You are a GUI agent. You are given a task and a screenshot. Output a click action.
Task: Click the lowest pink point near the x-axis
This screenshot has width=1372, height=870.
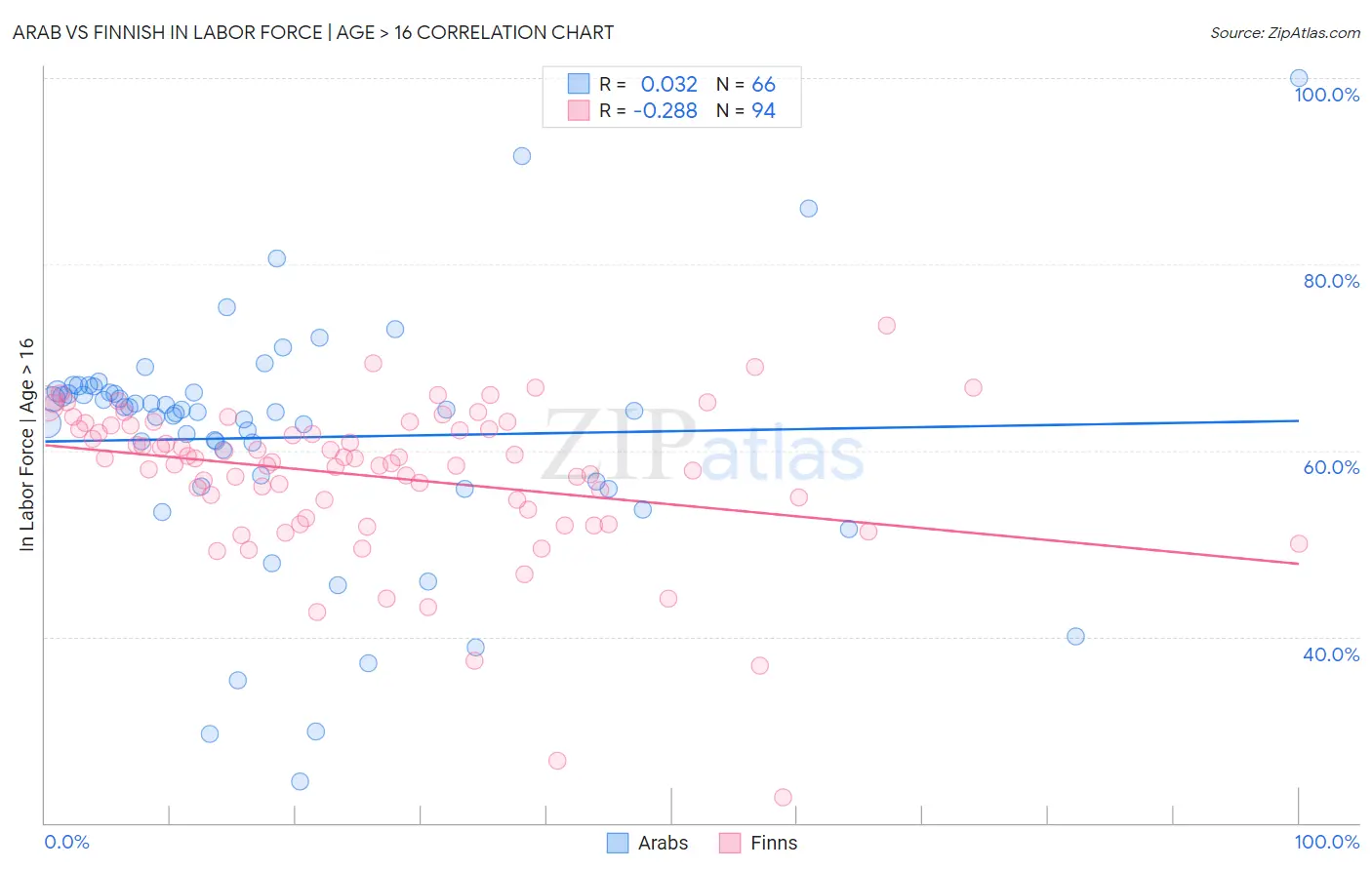point(783,798)
